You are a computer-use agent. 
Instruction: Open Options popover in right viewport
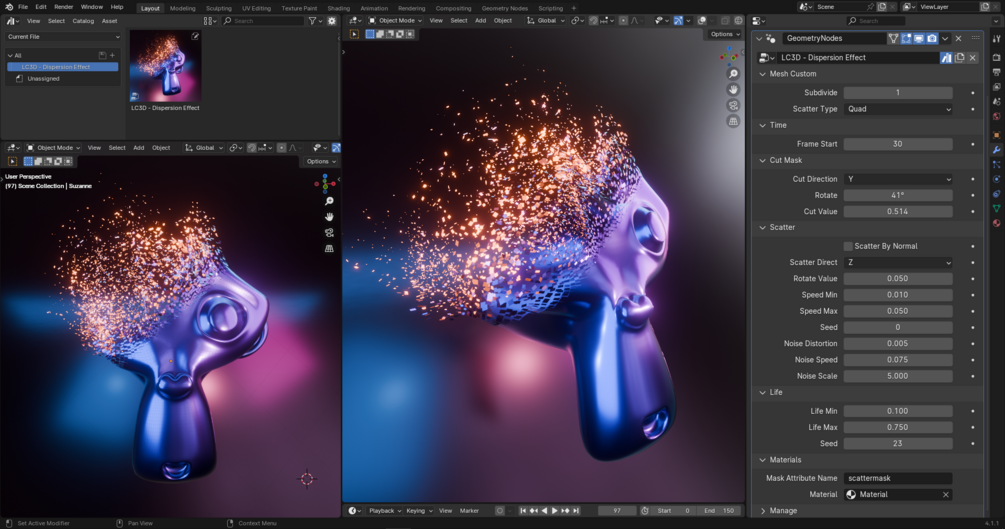(724, 34)
